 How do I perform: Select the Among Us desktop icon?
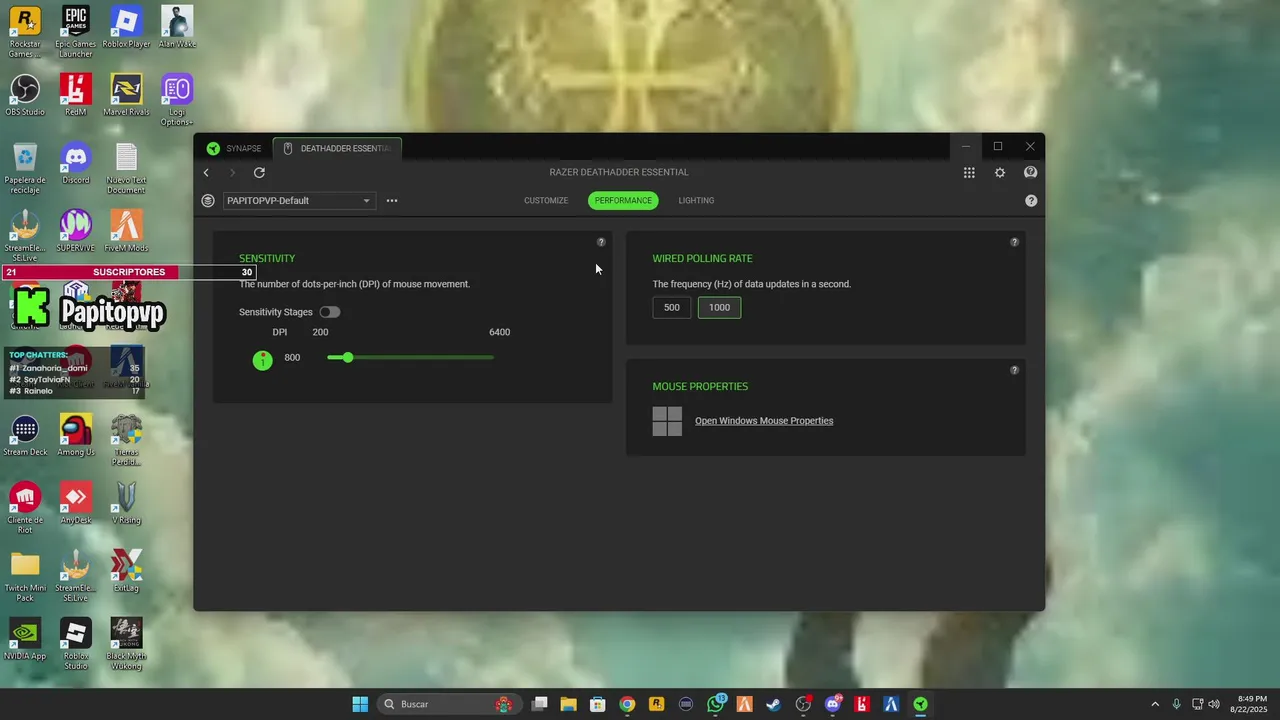tap(75, 435)
